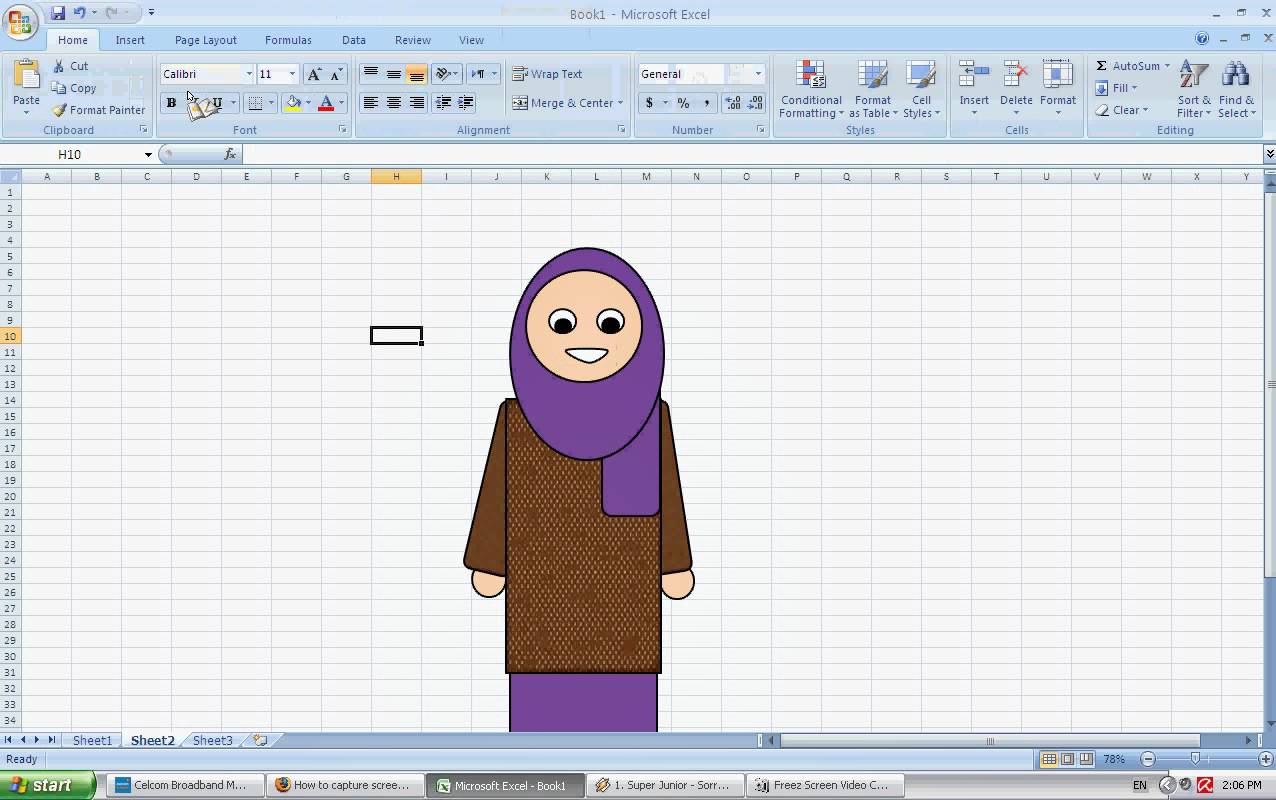This screenshot has height=800, width=1276.
Task: Open the Font Color swatch
Action: pos(326,102)
